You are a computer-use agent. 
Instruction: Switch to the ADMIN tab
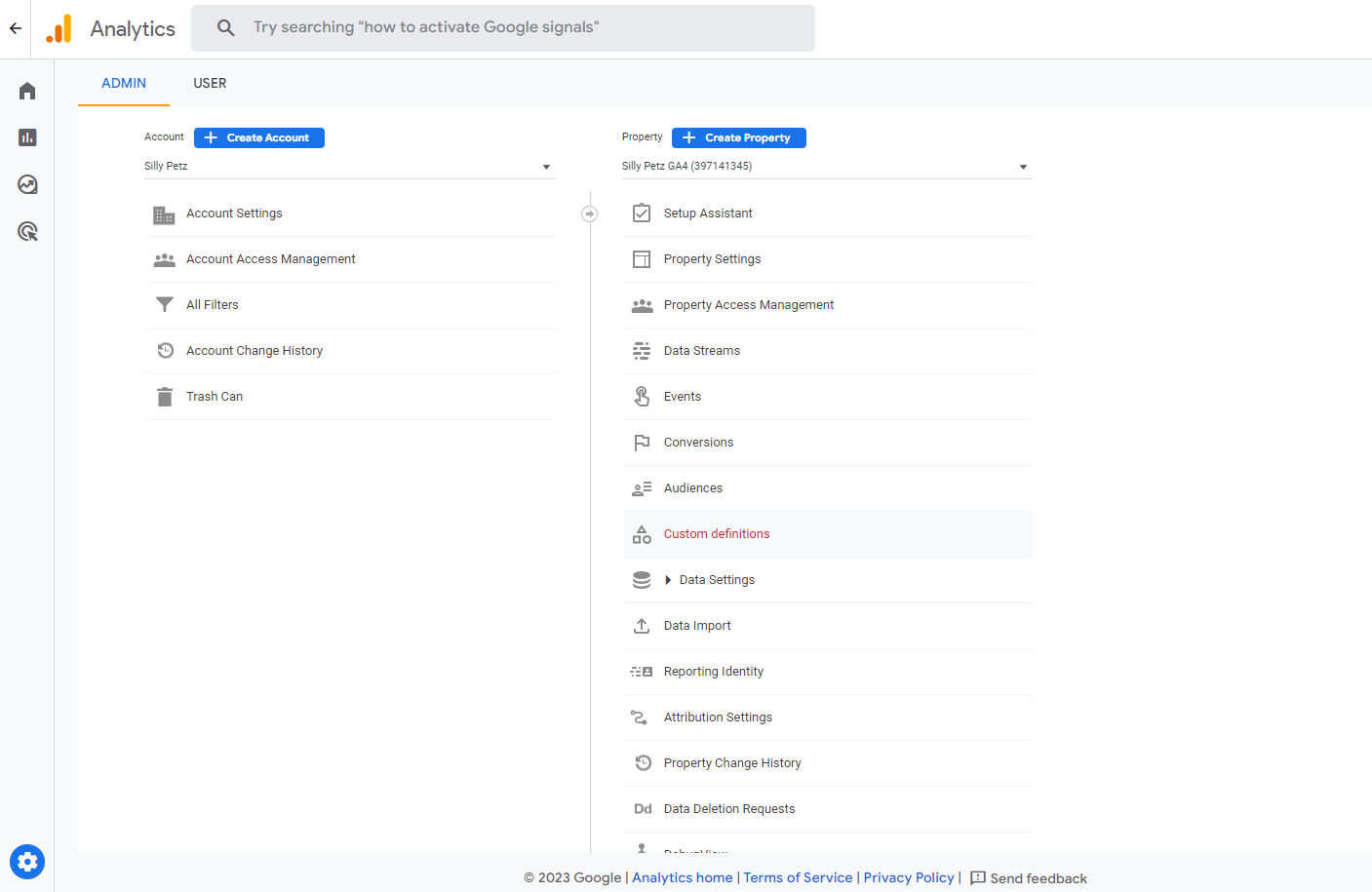coord(124,83)
